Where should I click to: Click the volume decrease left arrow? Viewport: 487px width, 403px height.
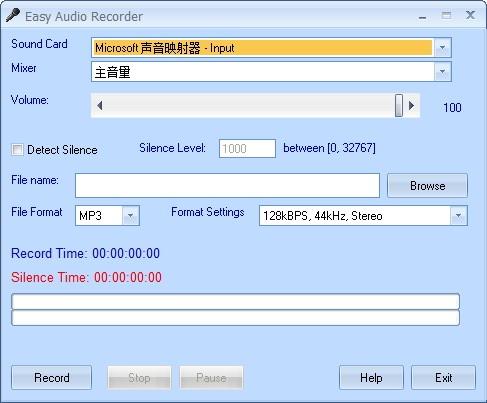100,106
